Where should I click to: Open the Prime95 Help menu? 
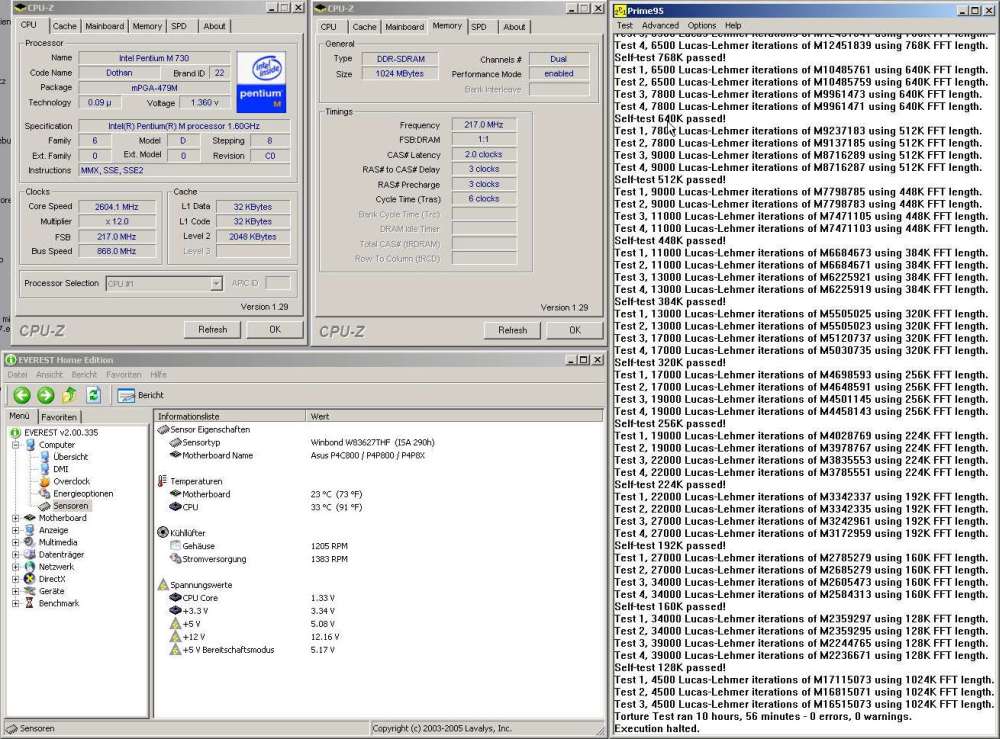tap(733, 26)
